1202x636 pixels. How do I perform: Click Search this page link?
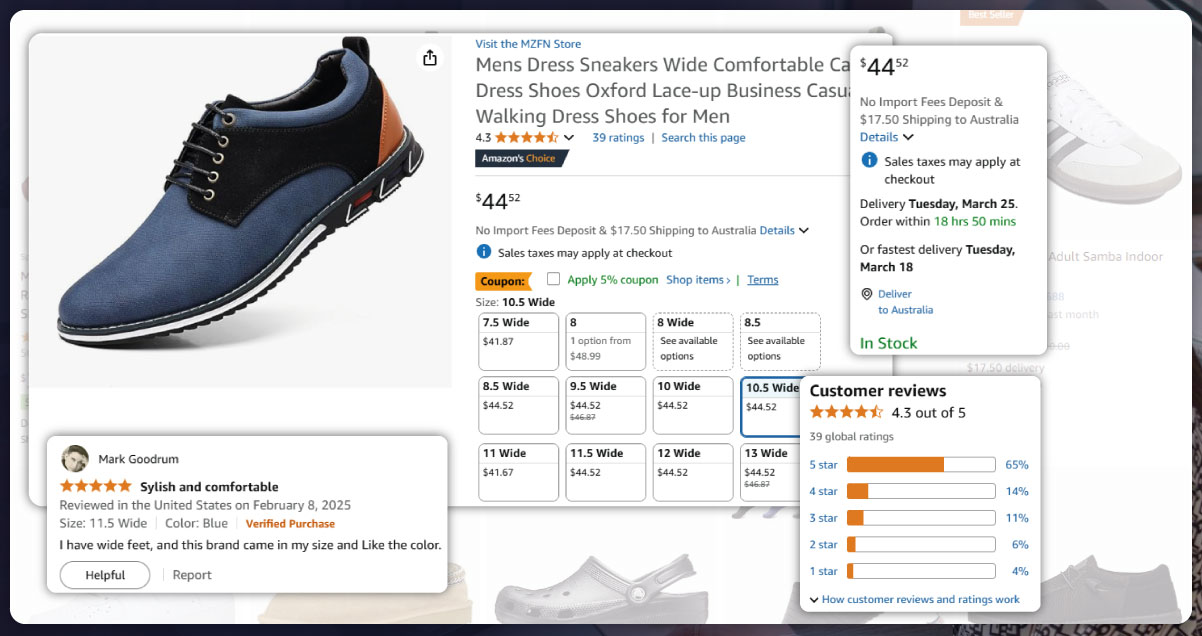pyautogui.click(x=703, y=138)
